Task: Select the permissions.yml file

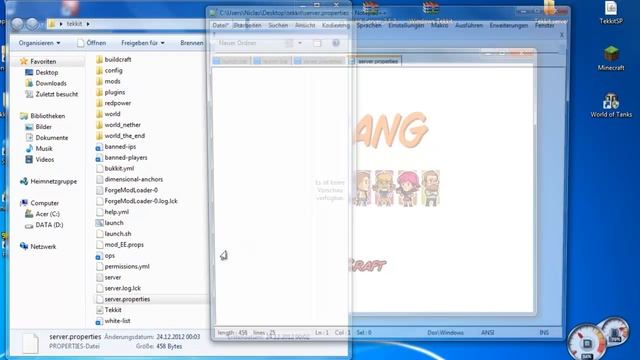Action: tap(123, 267)
